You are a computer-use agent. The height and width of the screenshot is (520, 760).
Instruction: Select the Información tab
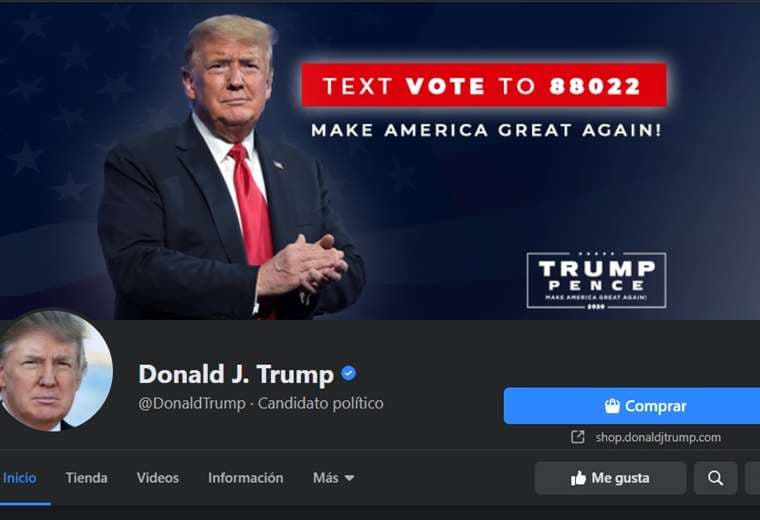(246, 478)
